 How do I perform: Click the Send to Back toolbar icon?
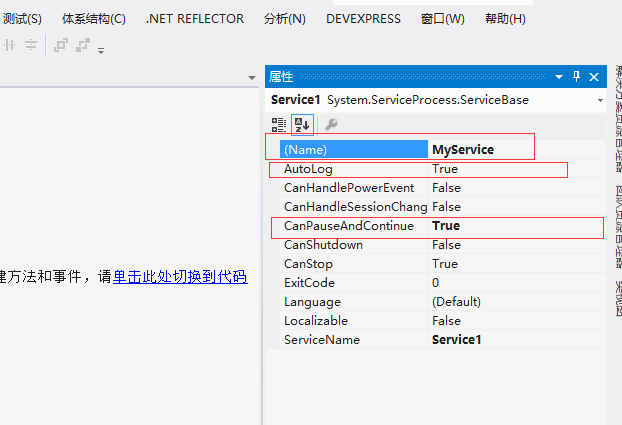83,45
